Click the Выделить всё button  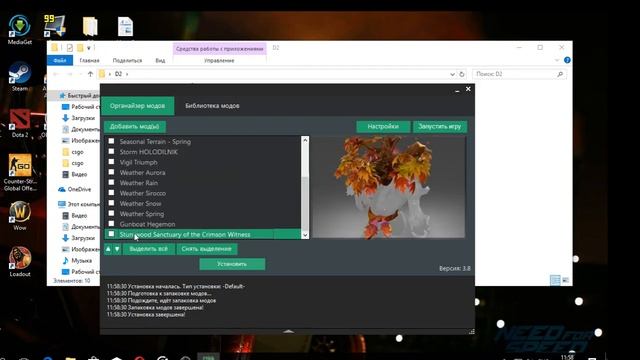(149, 249)
